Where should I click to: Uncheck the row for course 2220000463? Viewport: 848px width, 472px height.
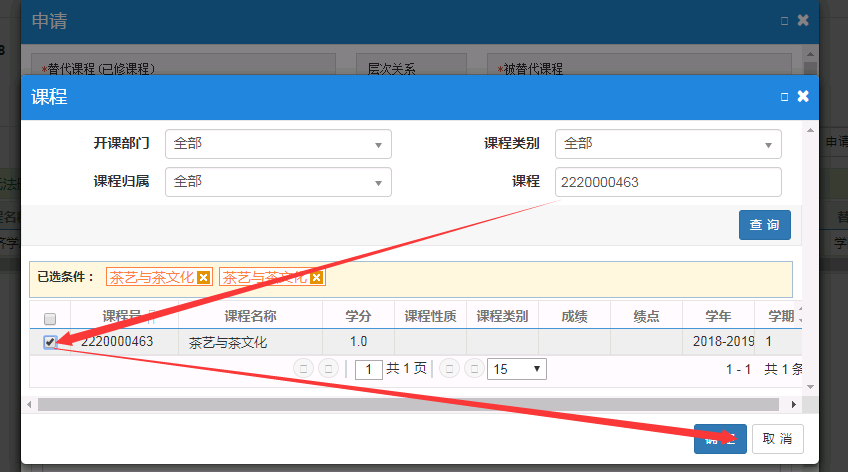coord(50,342)
